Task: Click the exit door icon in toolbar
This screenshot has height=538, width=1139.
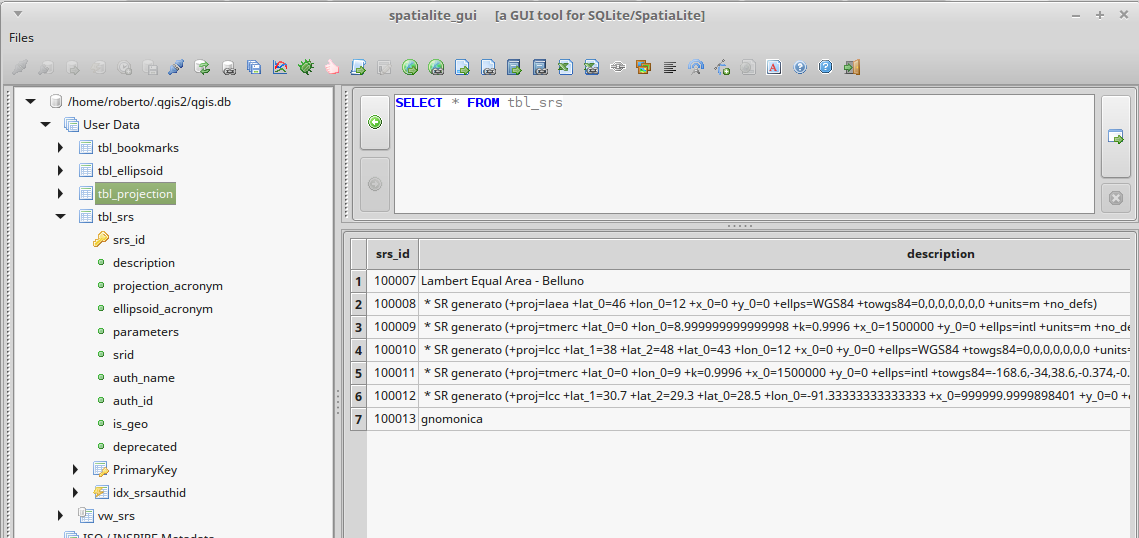Action: [x=852, y=68]
